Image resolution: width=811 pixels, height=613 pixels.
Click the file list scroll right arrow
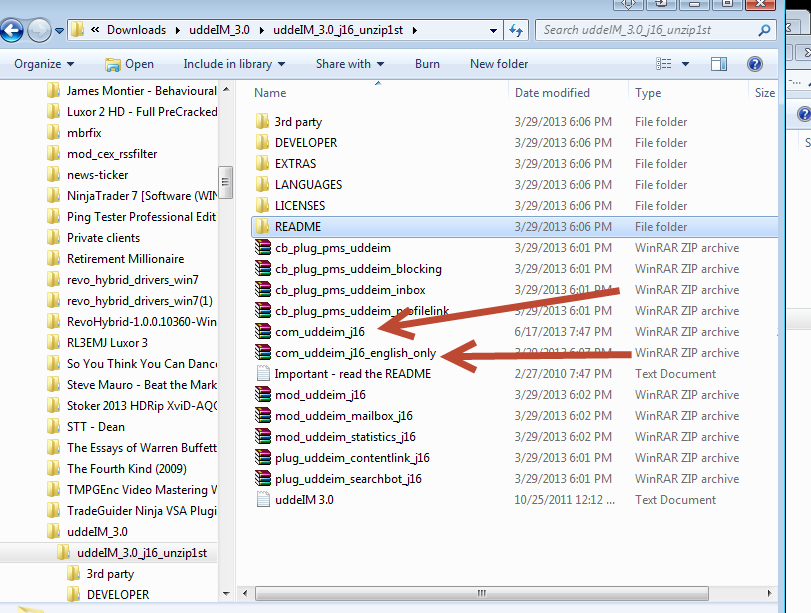(770, 593)
